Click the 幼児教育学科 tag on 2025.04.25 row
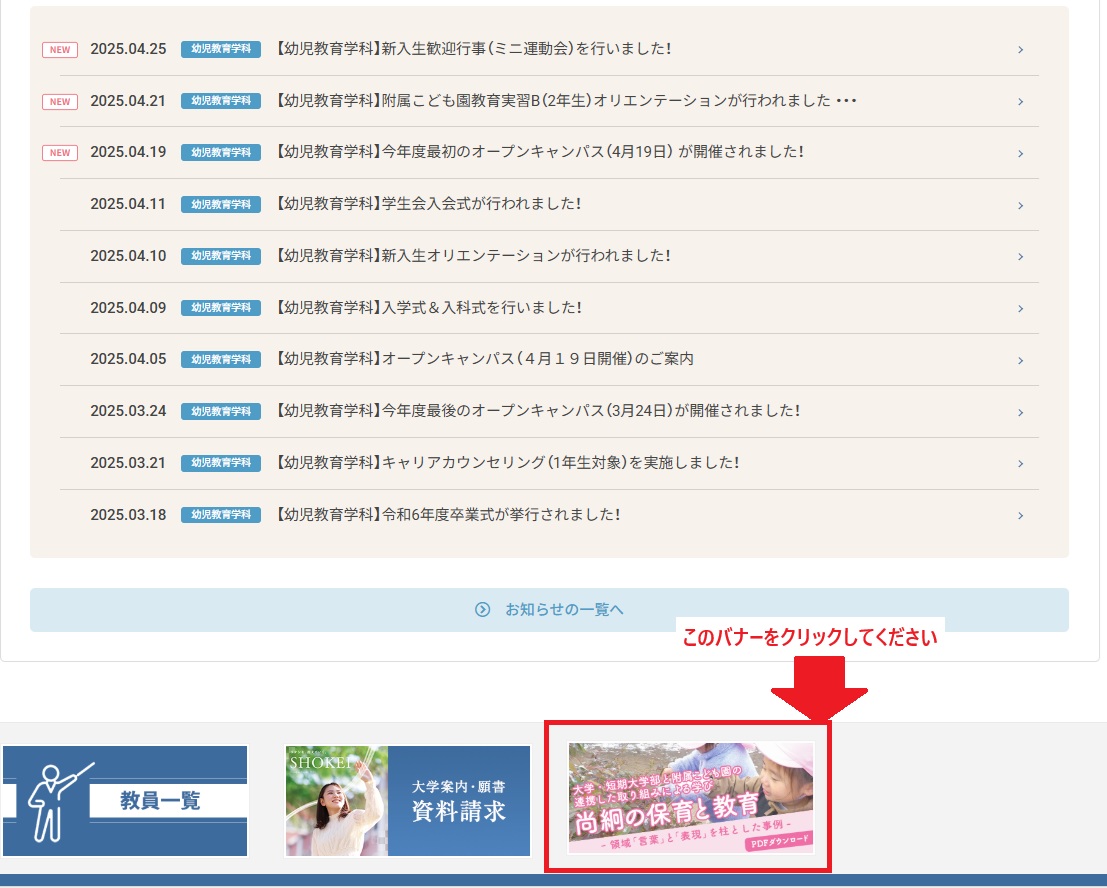The image size is (1107, 888). click(x=221, y=49)
